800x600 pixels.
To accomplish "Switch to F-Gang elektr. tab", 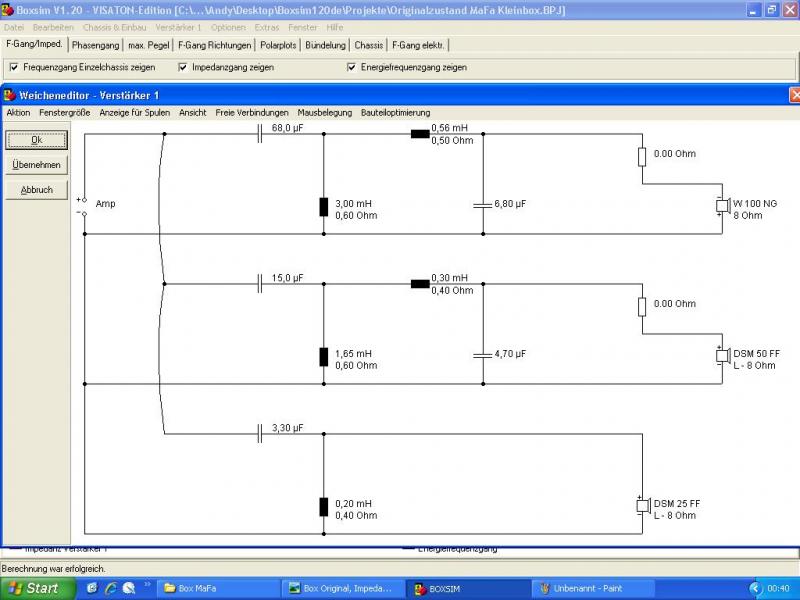I will [418, 45].
